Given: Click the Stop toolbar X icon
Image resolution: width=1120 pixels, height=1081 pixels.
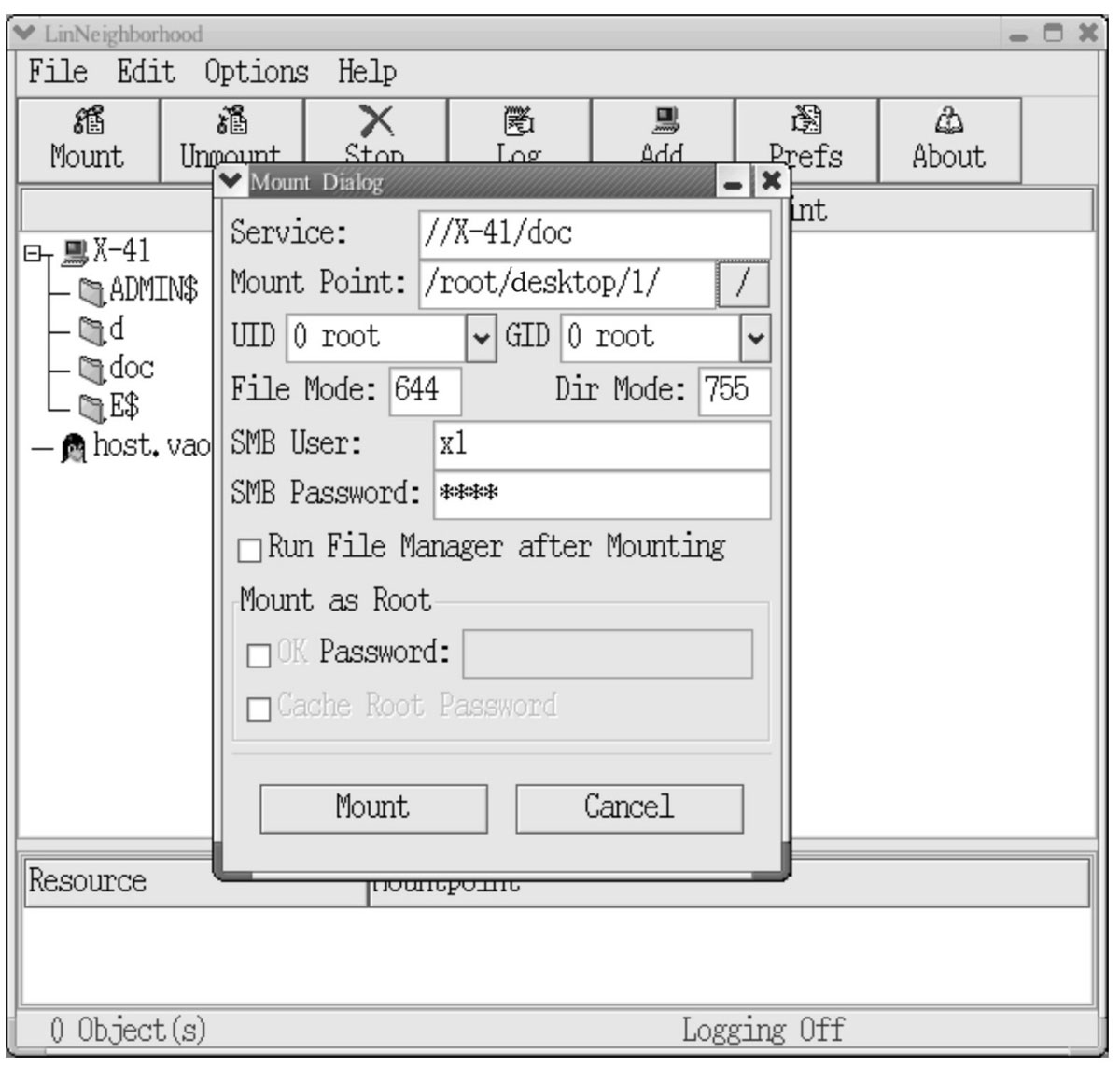Looking at the screenshot, I should click(376, 120).
